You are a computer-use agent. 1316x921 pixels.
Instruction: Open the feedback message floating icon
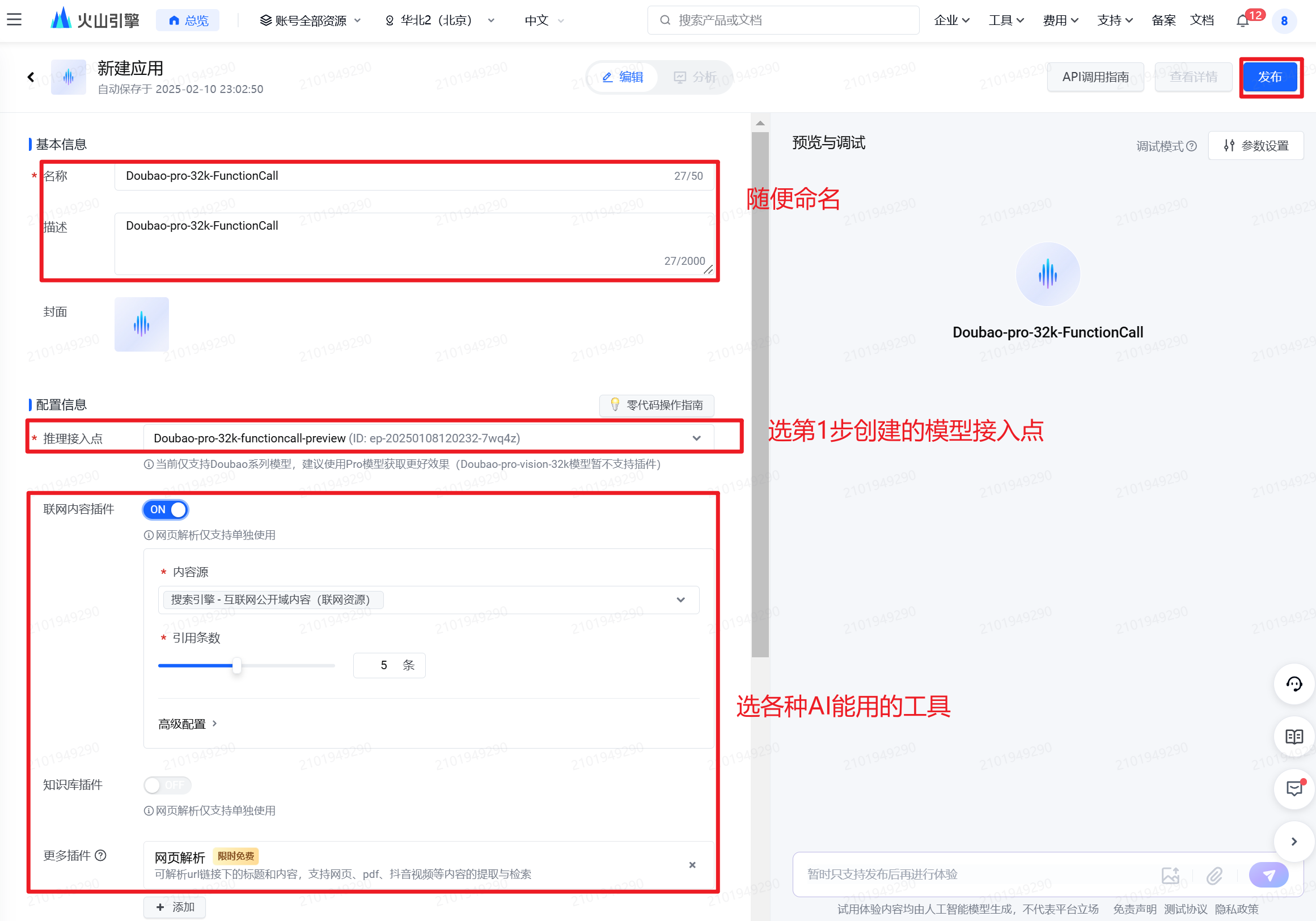[1294, 789]
